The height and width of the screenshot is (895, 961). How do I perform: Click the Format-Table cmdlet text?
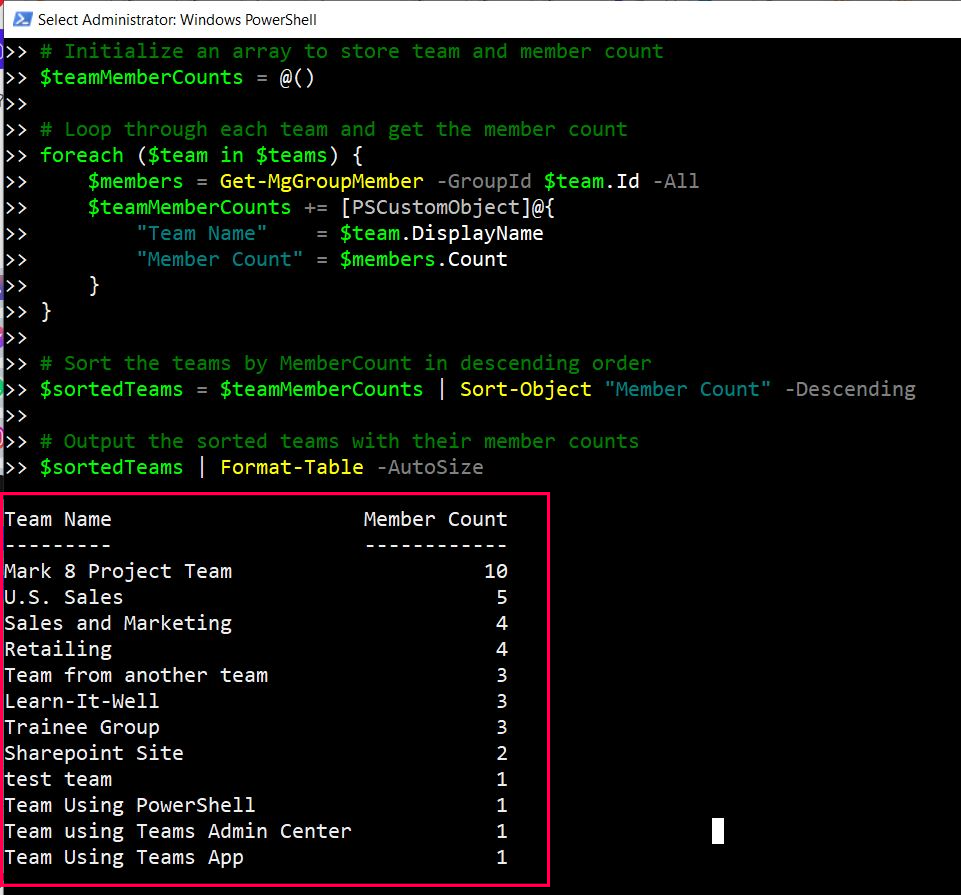(x=291, y=468)
